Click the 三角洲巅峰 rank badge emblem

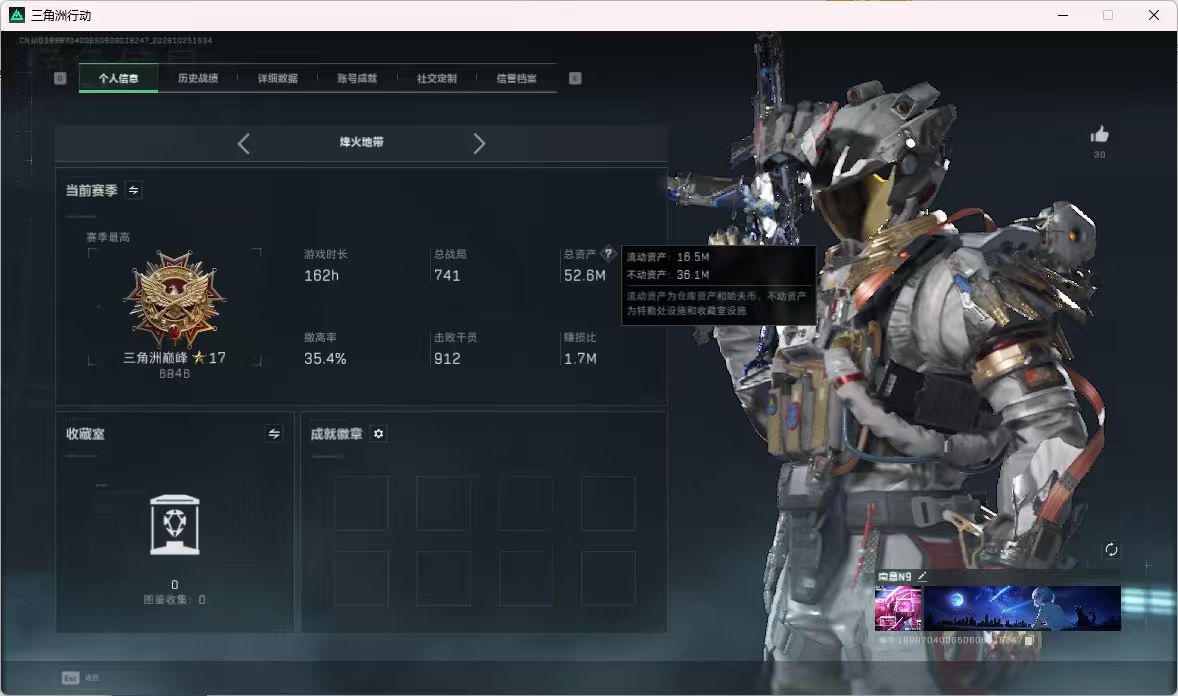(x=174, y=298)
